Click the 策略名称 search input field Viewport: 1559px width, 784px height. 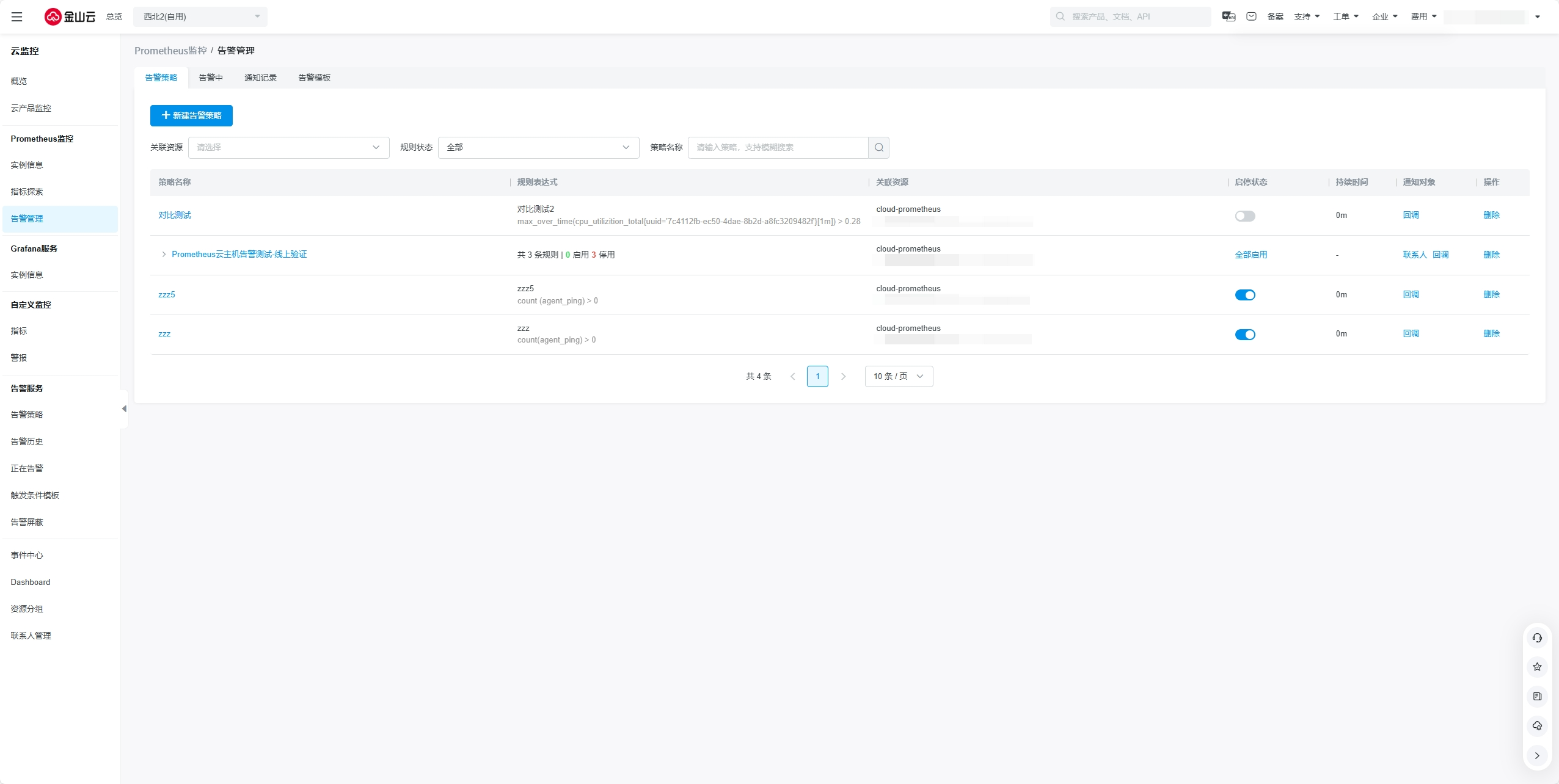pyautogui.click(x=777, y=148)
